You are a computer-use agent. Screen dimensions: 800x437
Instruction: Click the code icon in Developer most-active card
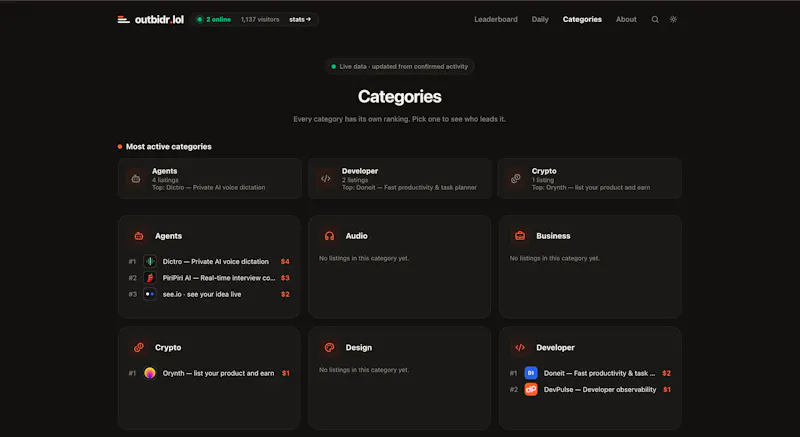pyautogui.click(x=326, y=178)
